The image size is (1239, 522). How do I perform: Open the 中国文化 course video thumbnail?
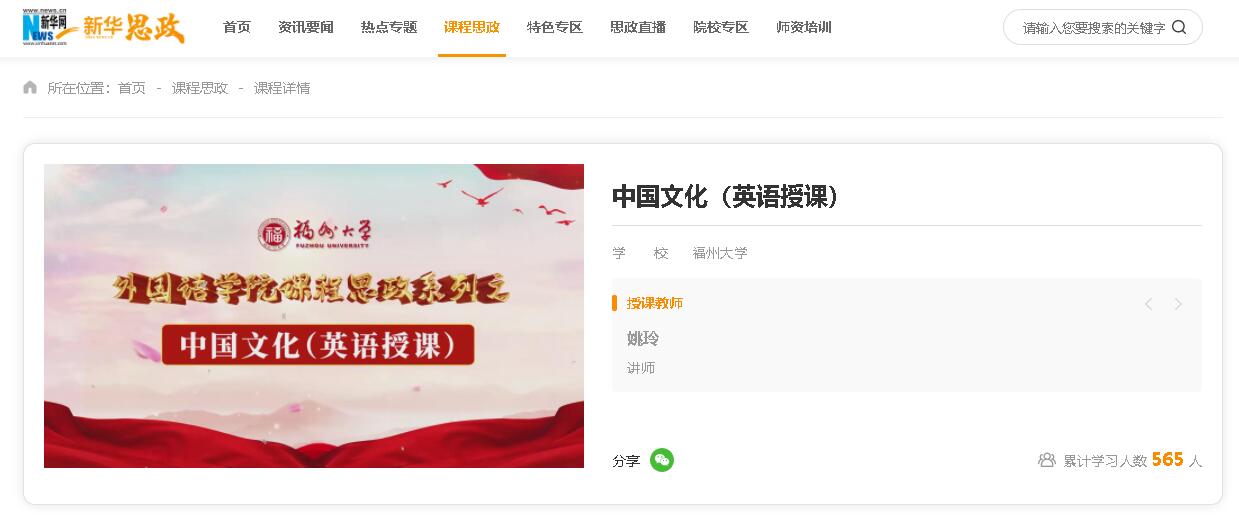pyautogui.click(x=314, y=316)
